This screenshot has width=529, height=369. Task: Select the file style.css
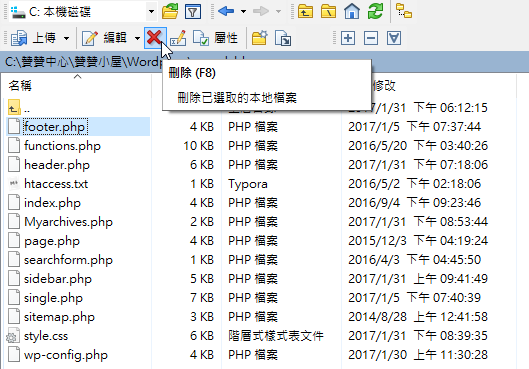coord(46,336)
